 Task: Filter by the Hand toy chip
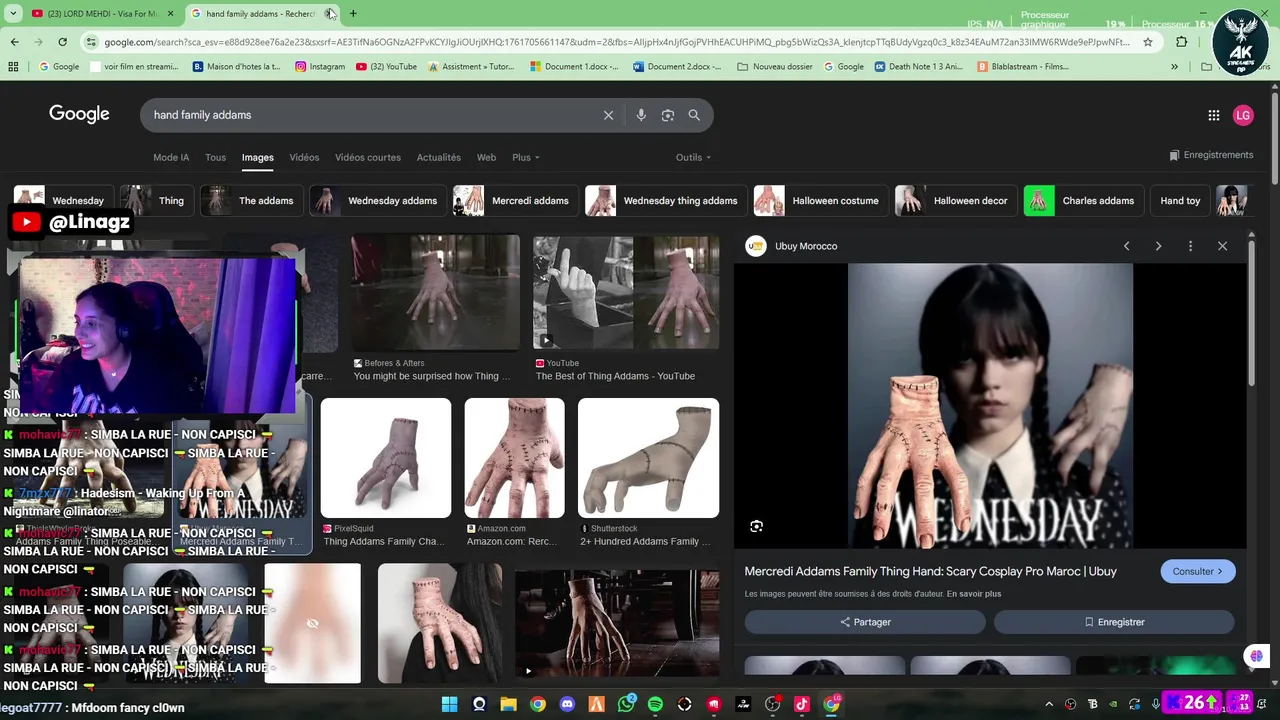coord(1180,200)
